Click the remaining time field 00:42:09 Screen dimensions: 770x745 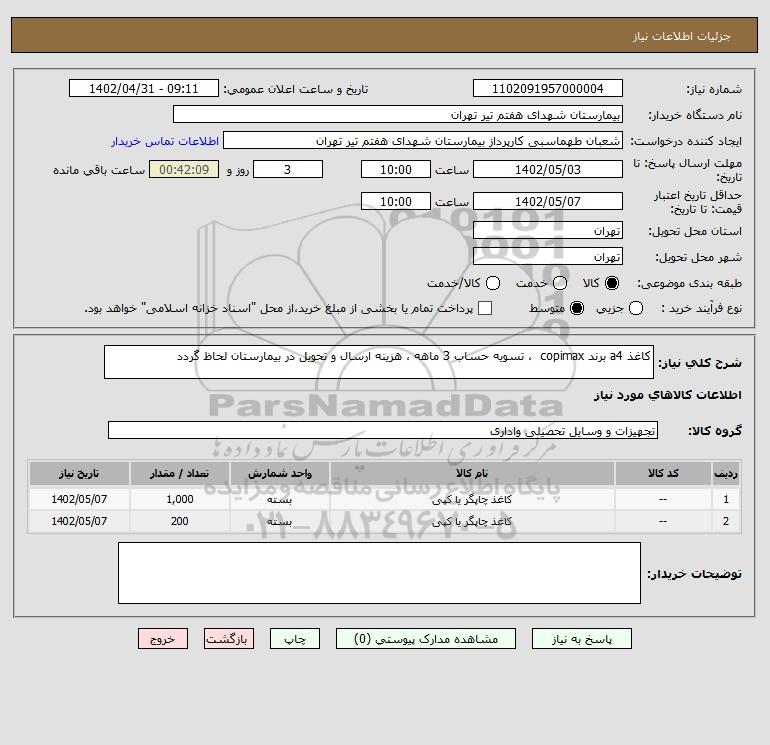(184, 169)
